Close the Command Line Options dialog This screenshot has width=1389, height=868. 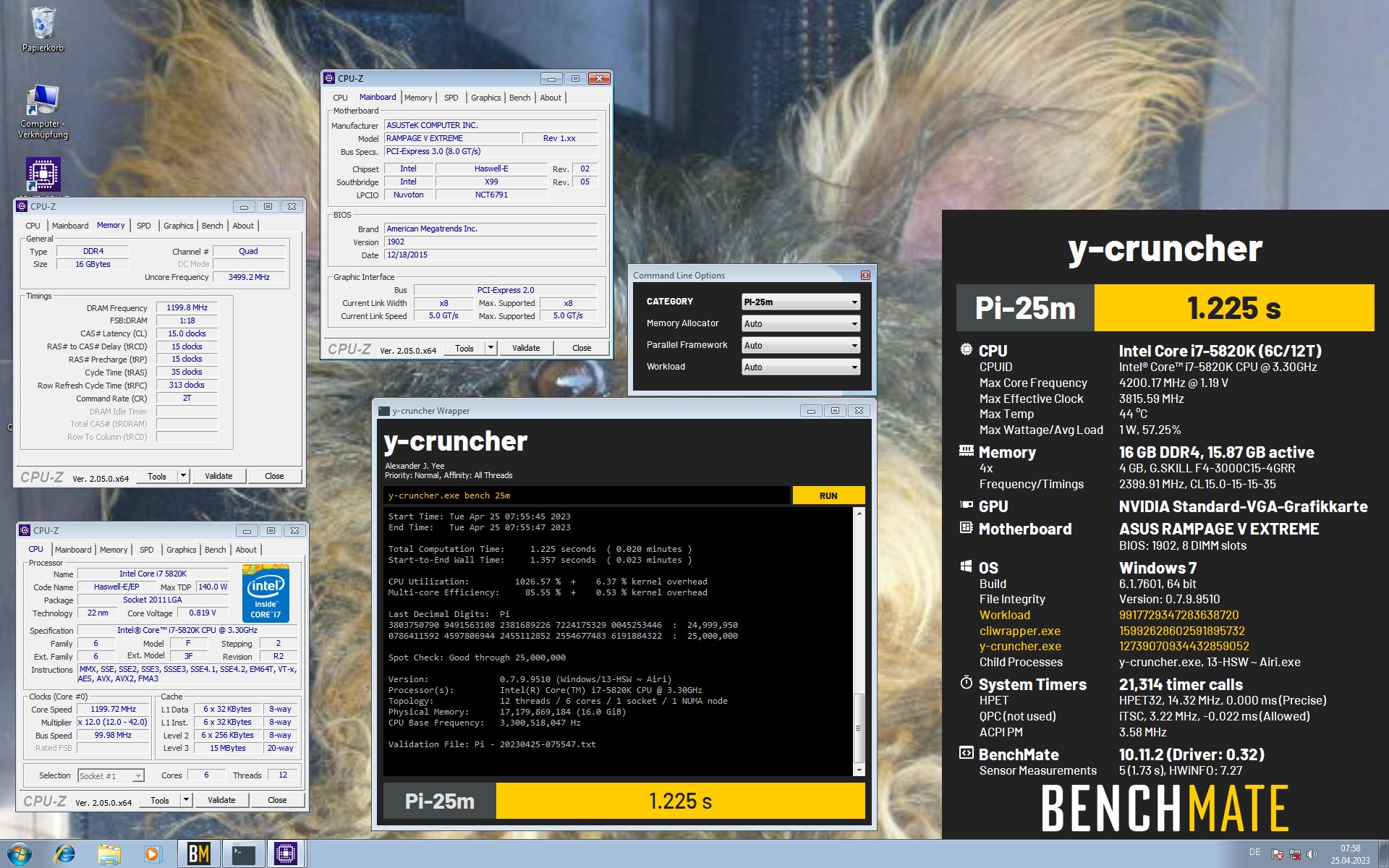click(865, 276)
